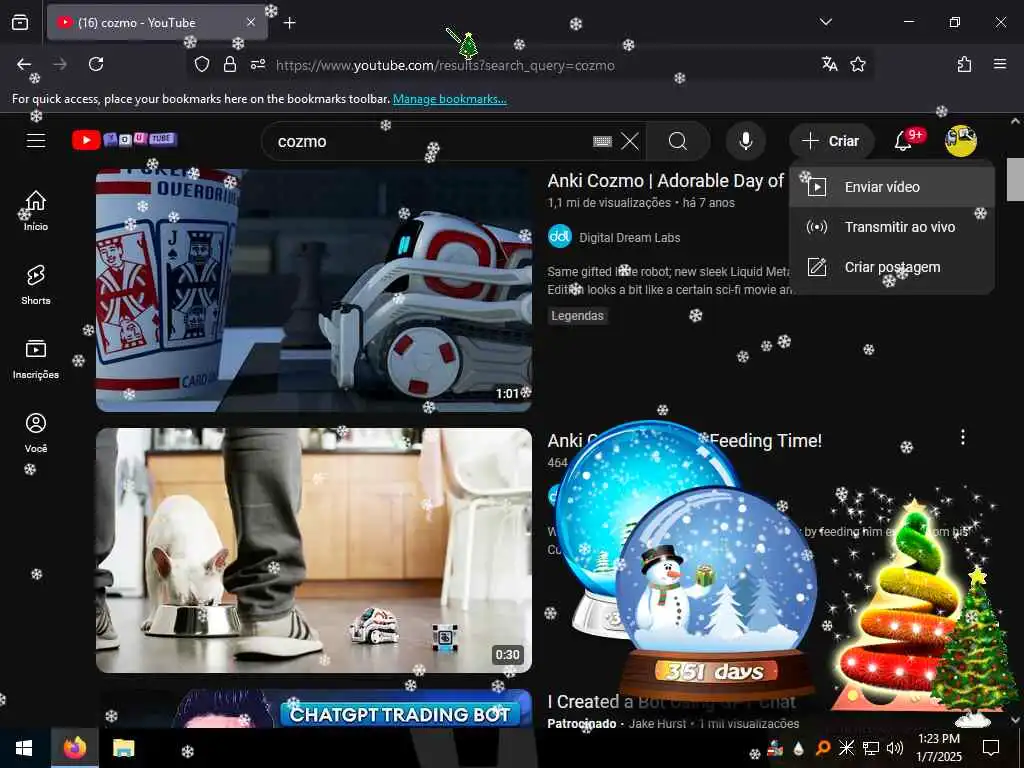Open the account avatar menu
The height and width of the screenshot is (768, 1024).
click(x=960, y=140)
